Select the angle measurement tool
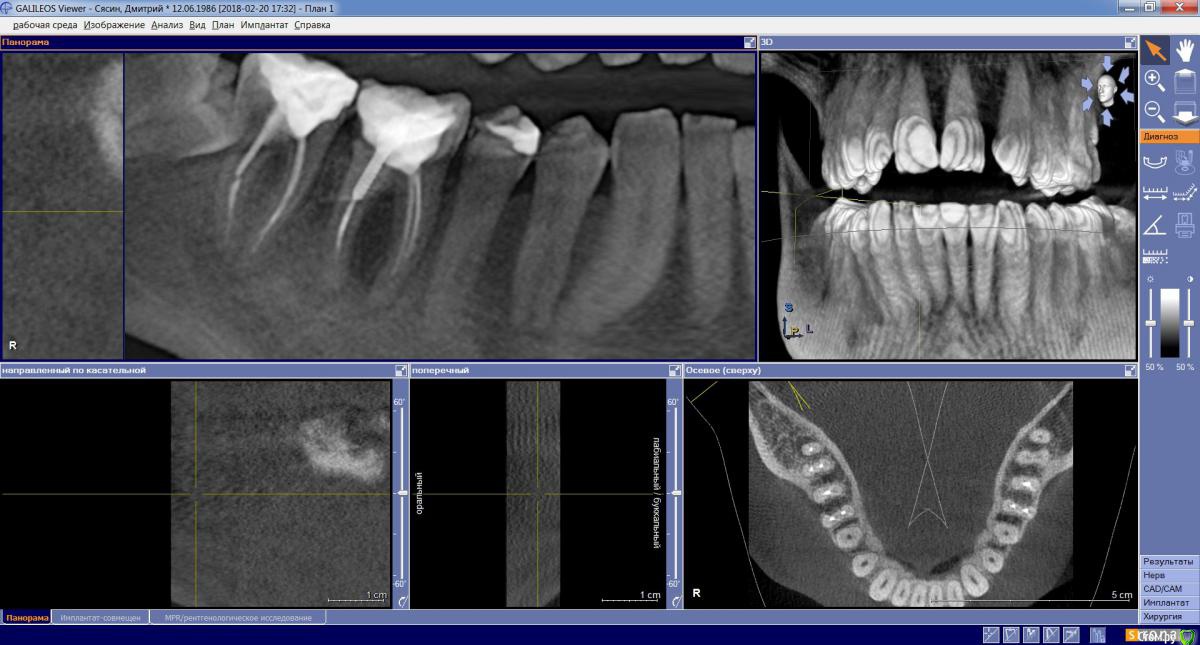The width and height of the screenshot is (1200, 645). click(1155, 224)
